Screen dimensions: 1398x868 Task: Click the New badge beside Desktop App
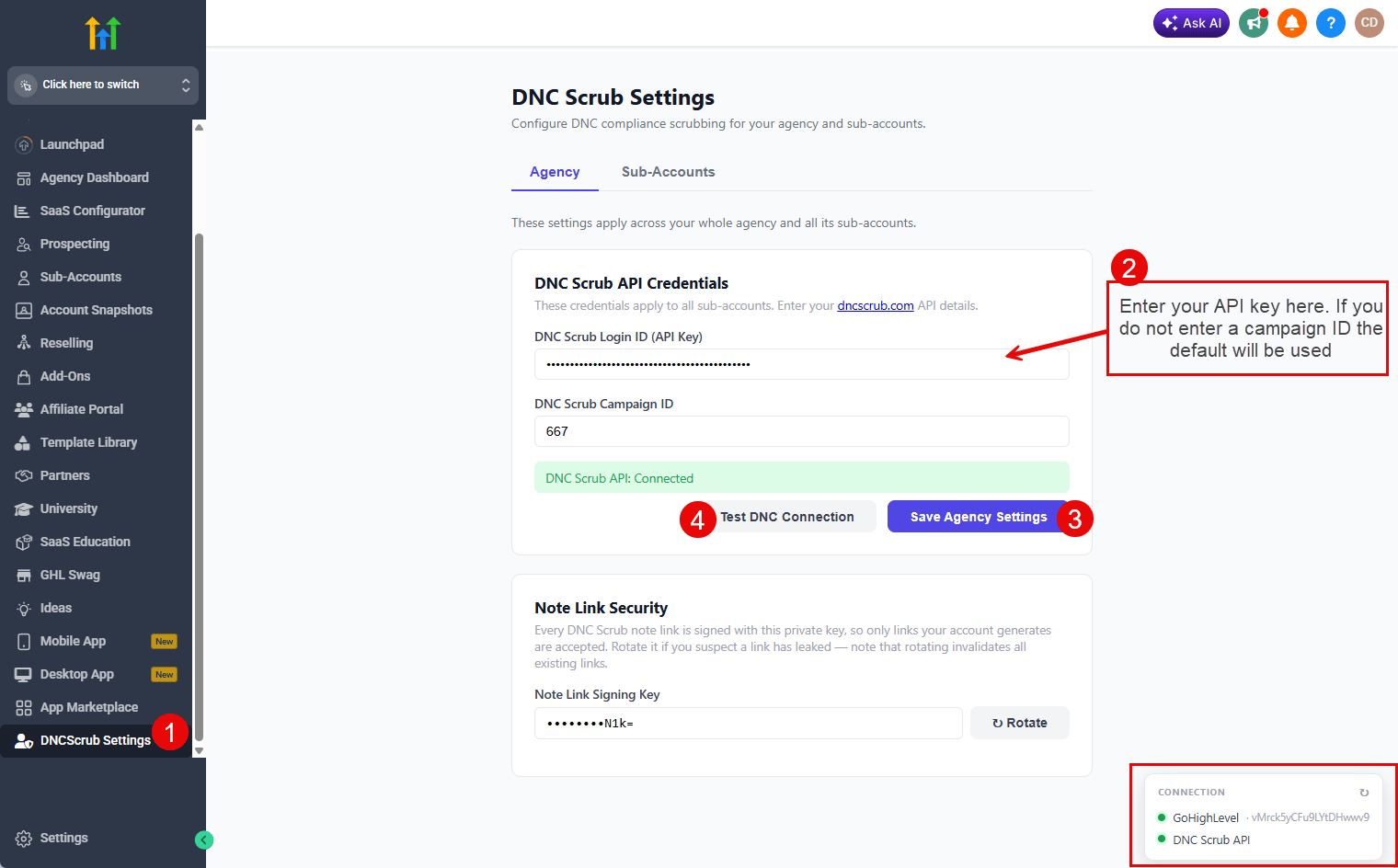pos(165,675)
